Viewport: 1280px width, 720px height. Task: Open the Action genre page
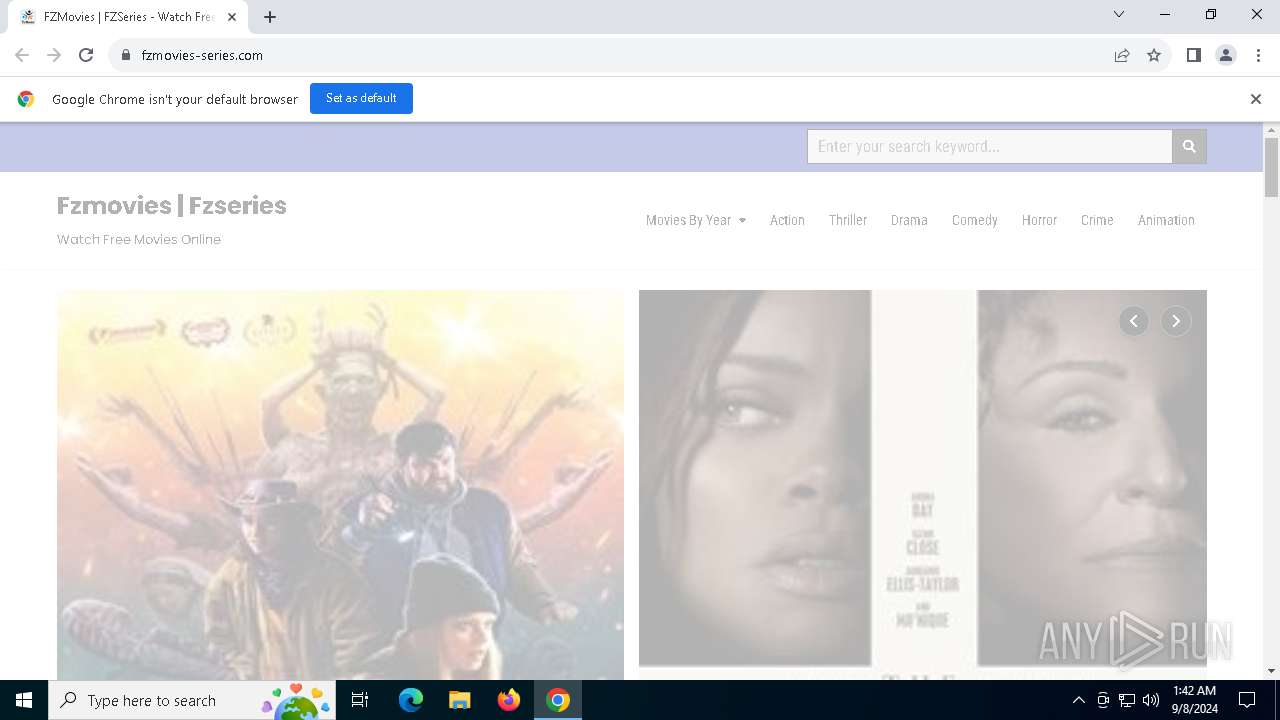tap(787, 220)
